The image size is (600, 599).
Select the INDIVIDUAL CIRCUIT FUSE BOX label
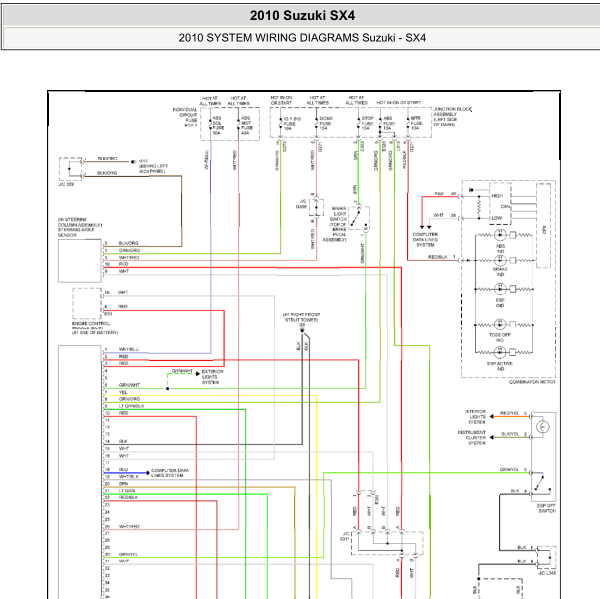click(186, 118)
